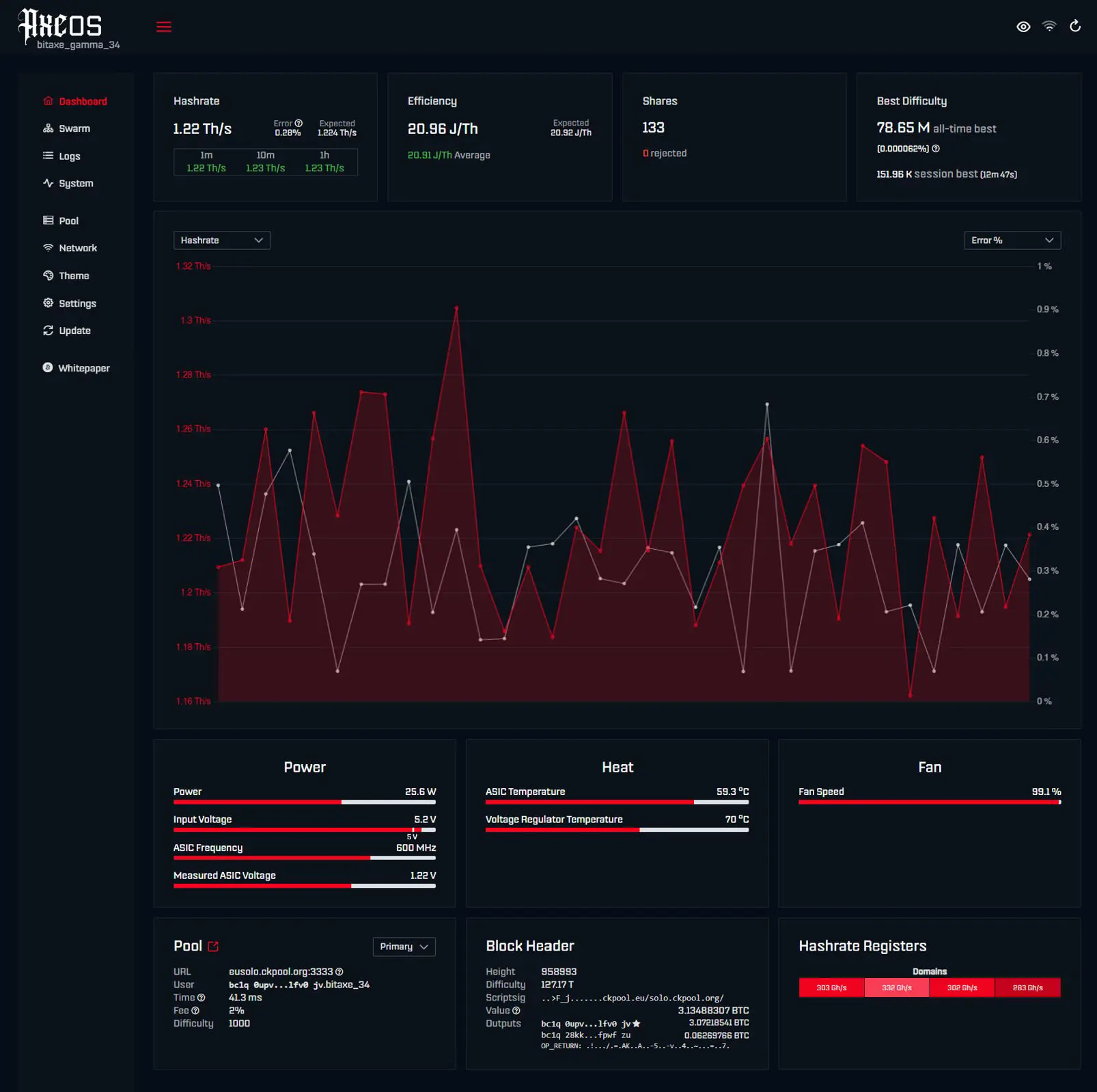Click the star icon beside first output
This screenshot has height=1092, width=1097.
pyautogui.click(x=637, y=1024)
